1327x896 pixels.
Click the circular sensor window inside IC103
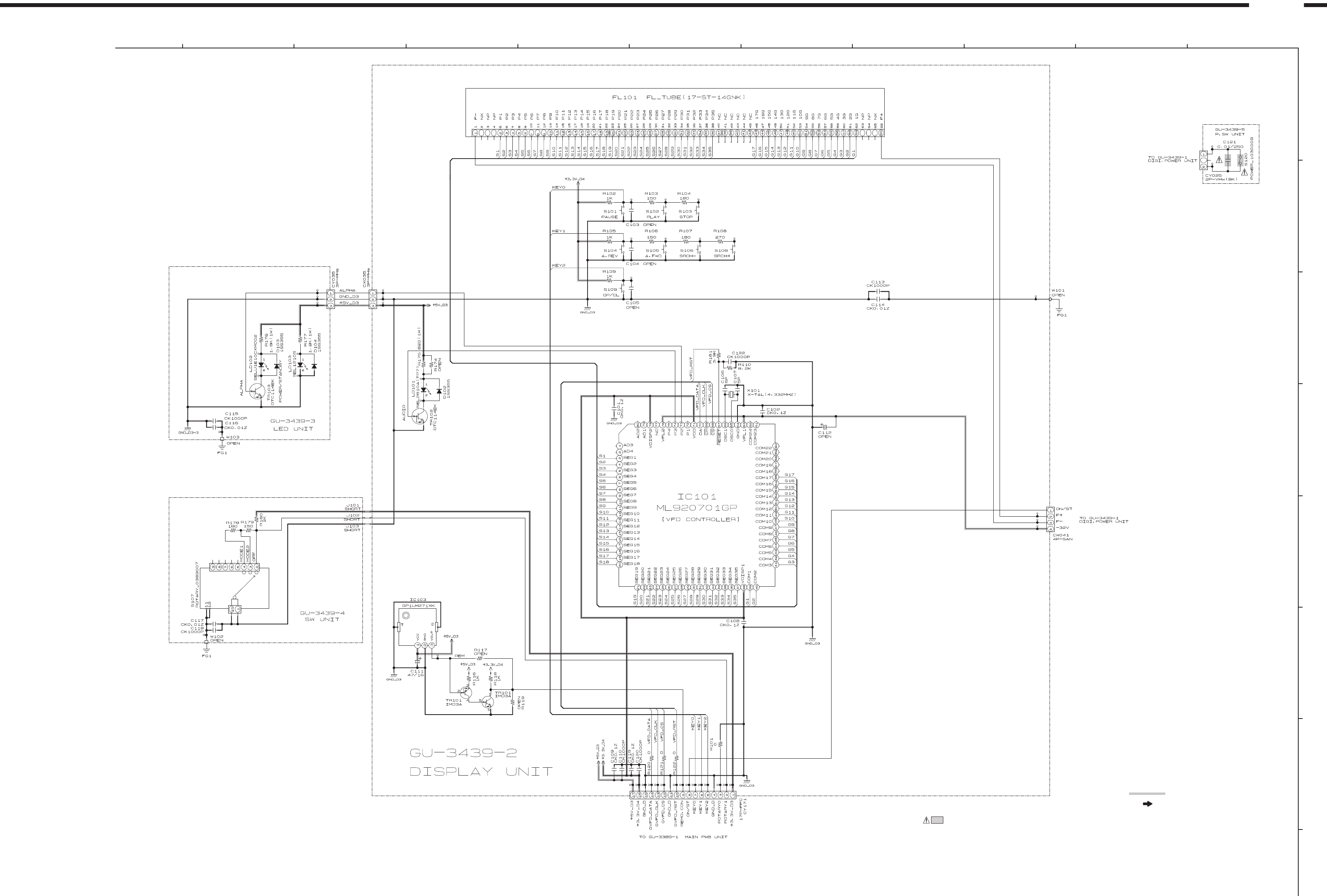(x=405, y=615)
